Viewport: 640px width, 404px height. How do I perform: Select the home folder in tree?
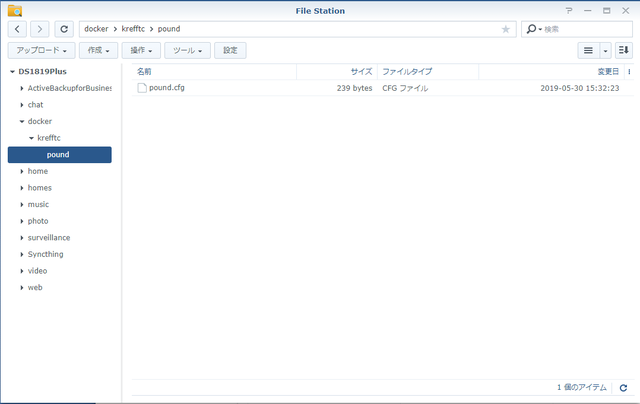(x=38, y=171)
